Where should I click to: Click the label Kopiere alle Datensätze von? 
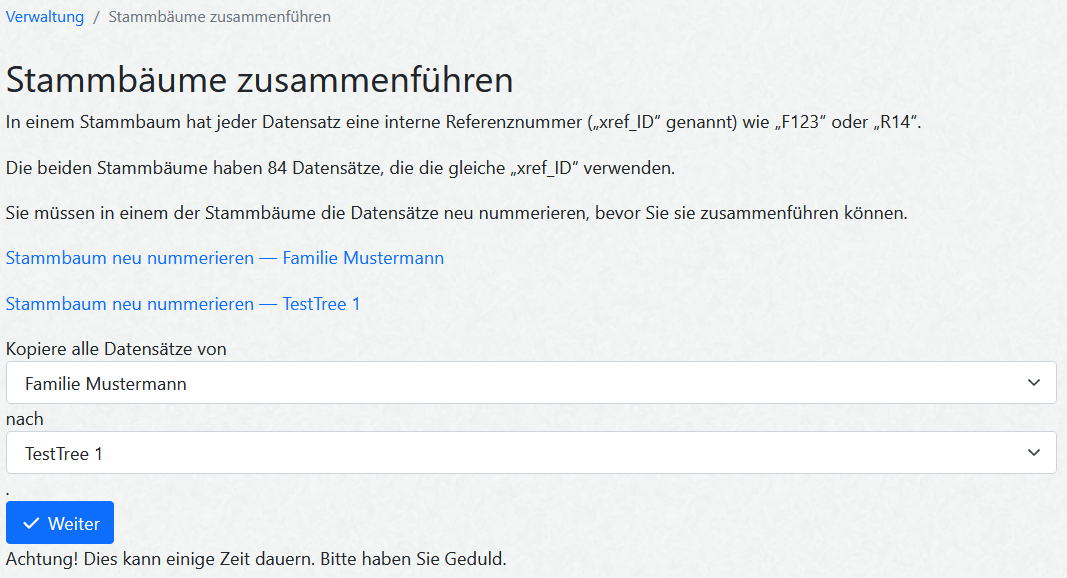(116, 349)
